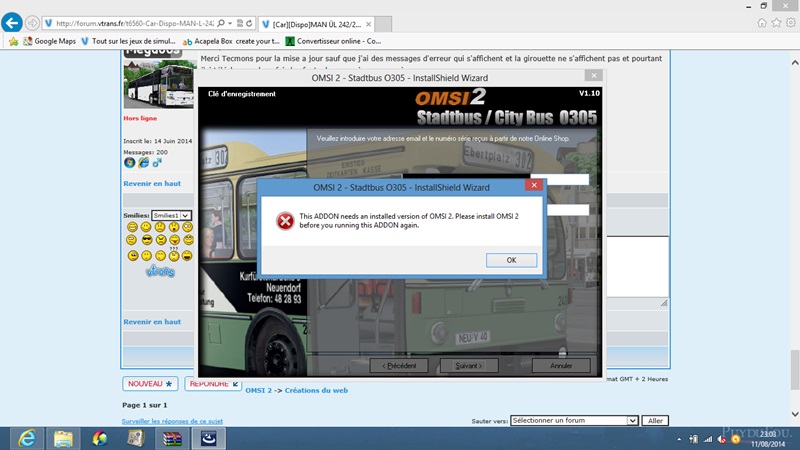Close the error dialog with red X
Viewport: 800px width, 450px height.
pos(534,185)
